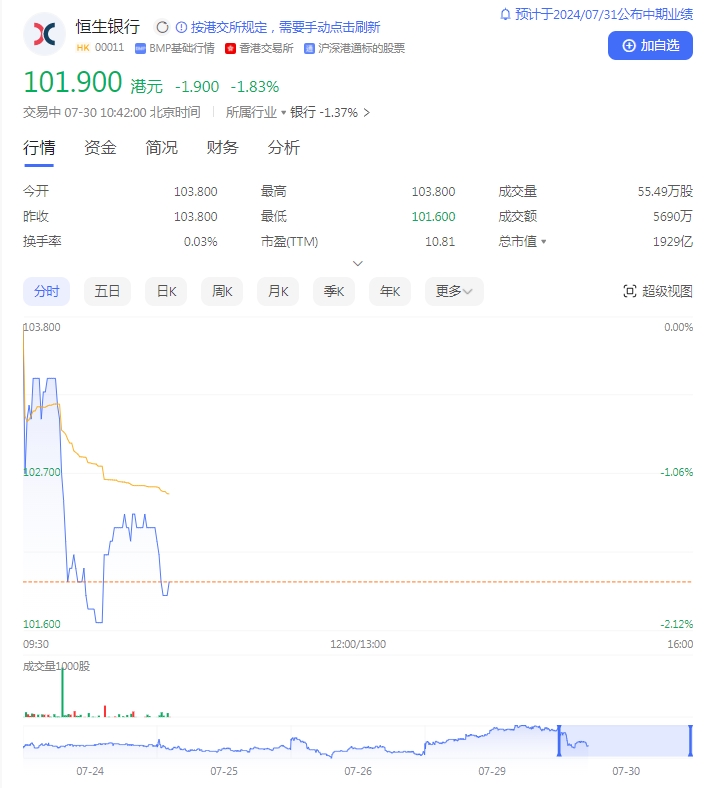
Task: Switch to 分析 tab
Action: click(283, 148)
